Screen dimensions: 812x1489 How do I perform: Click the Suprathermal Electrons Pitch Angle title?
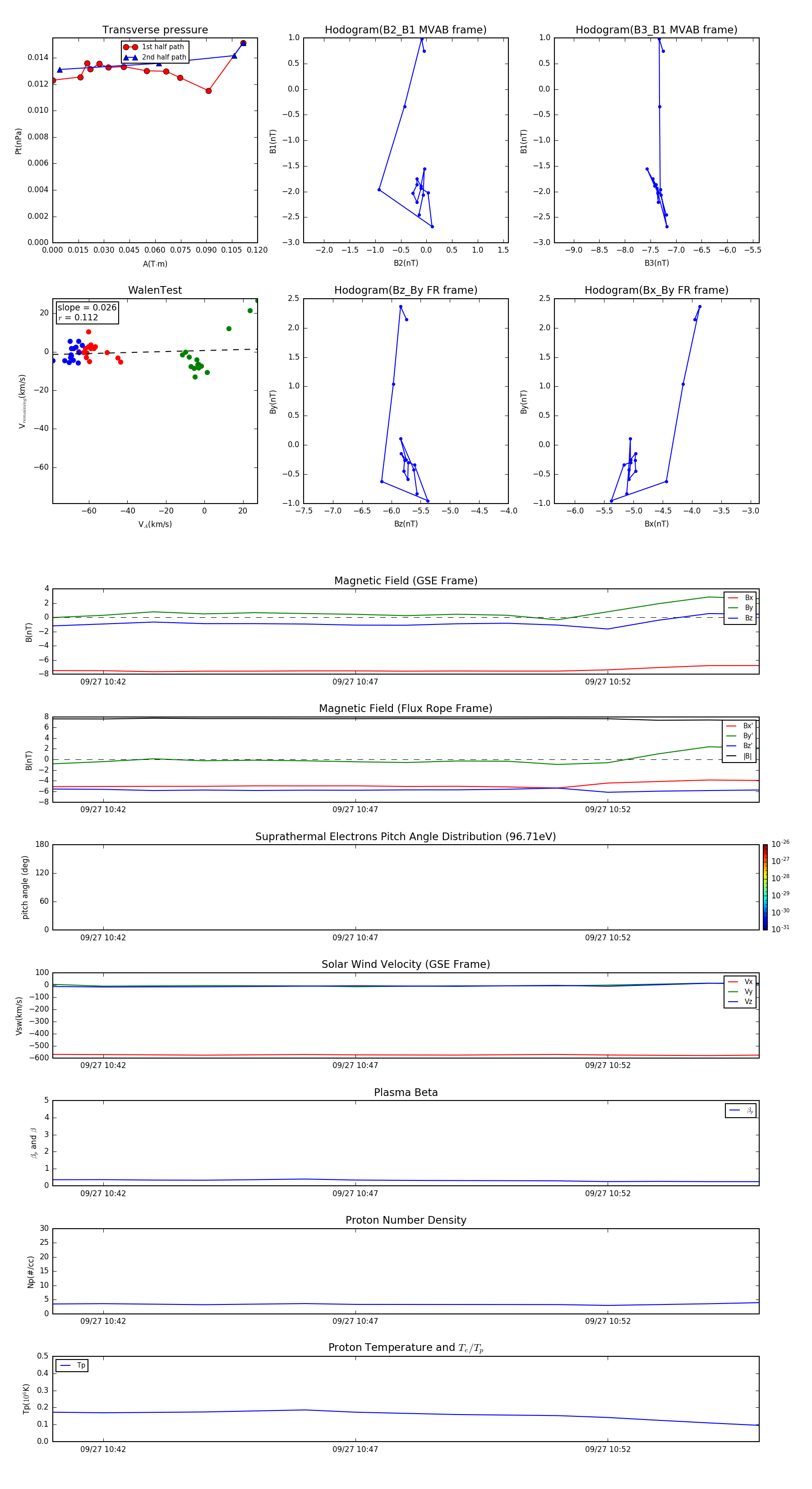(x=406, y=837)
